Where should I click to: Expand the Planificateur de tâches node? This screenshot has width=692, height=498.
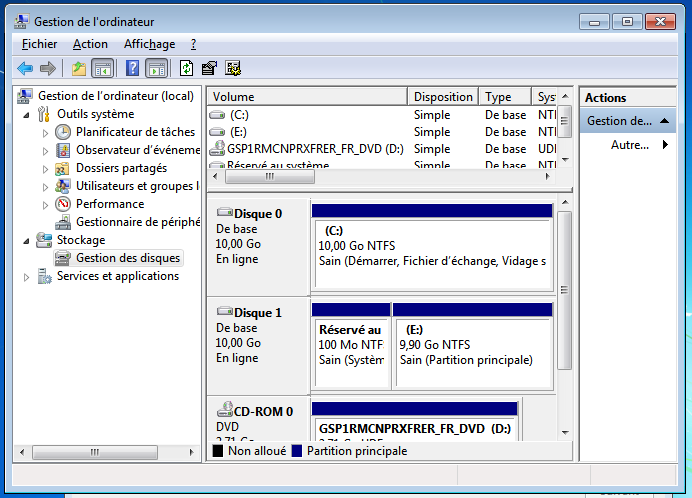click(x=45, y=132)
